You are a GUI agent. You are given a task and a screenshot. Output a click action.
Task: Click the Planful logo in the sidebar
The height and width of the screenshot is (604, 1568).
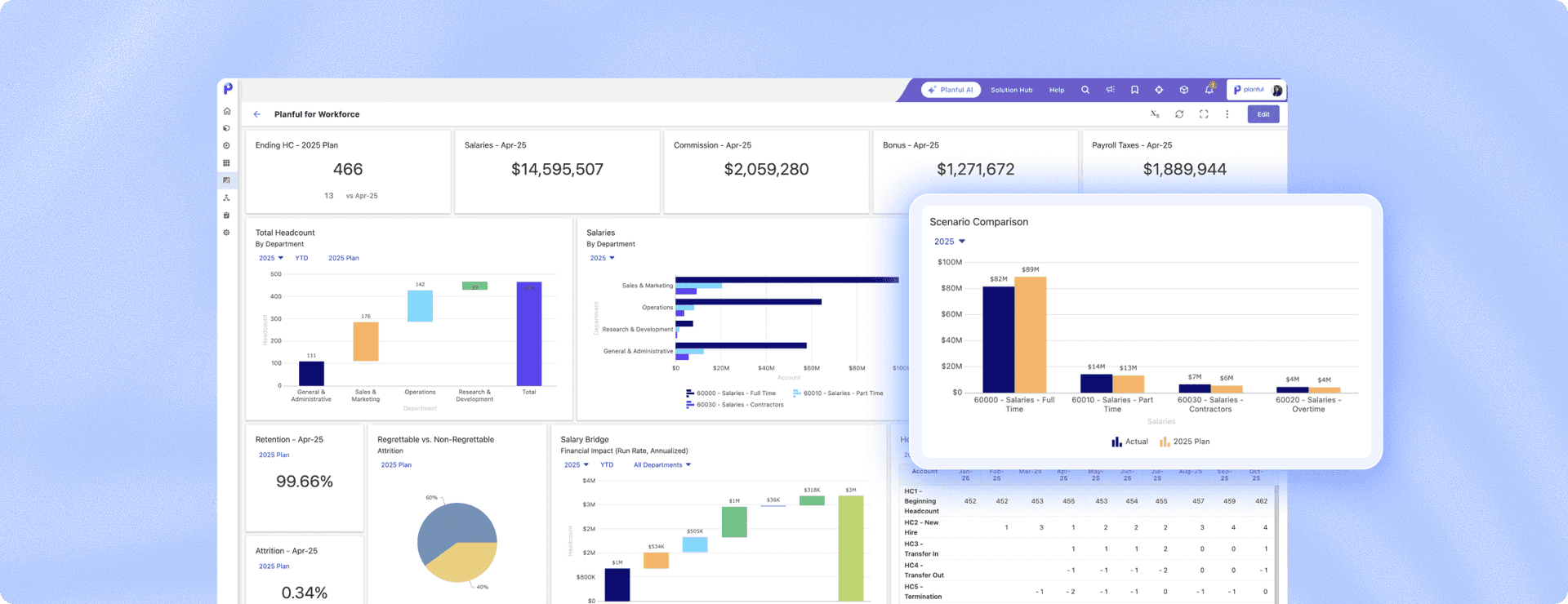(228, 89)
